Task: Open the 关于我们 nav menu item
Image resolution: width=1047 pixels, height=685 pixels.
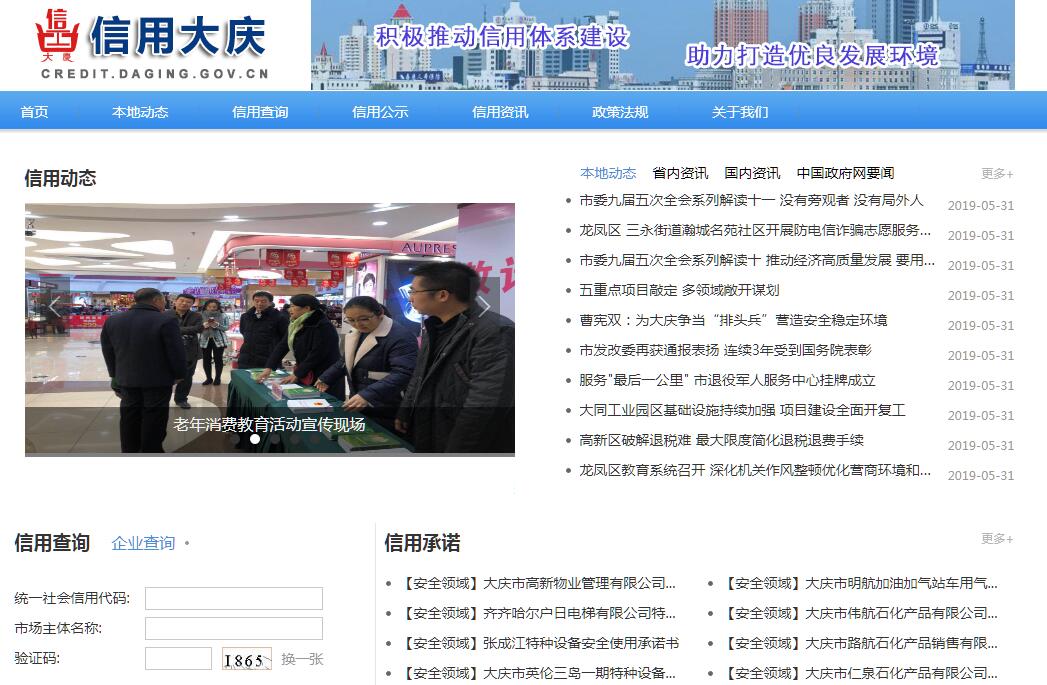Action: 740,111
